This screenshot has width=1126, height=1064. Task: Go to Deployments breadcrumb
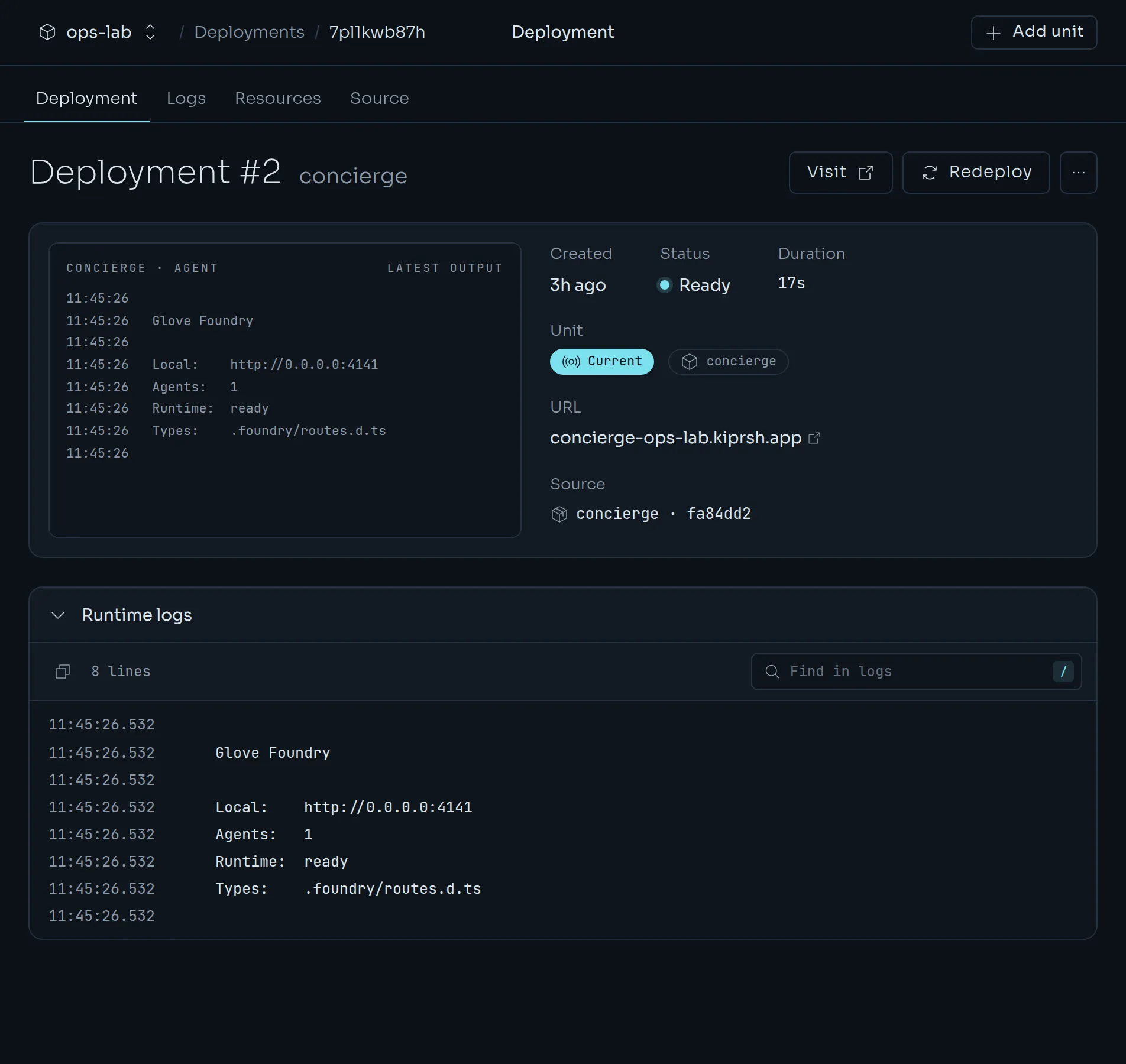coord(249,32)
